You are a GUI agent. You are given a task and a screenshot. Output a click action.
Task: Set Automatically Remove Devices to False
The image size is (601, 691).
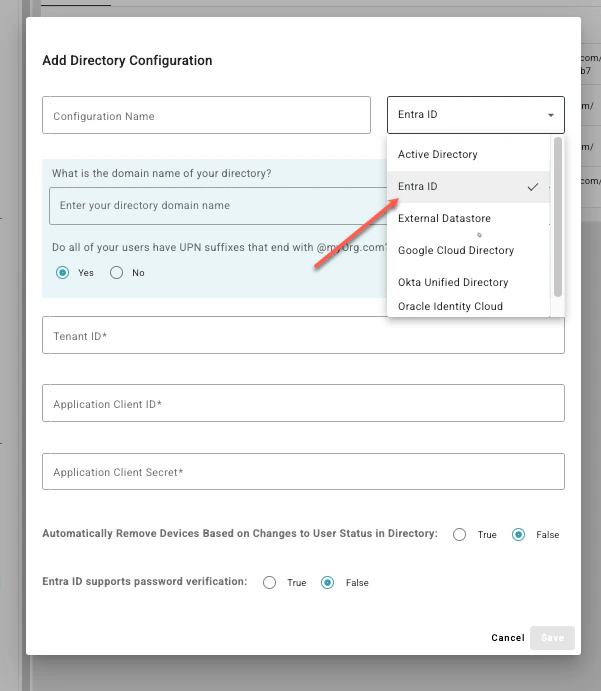(518, 535)
